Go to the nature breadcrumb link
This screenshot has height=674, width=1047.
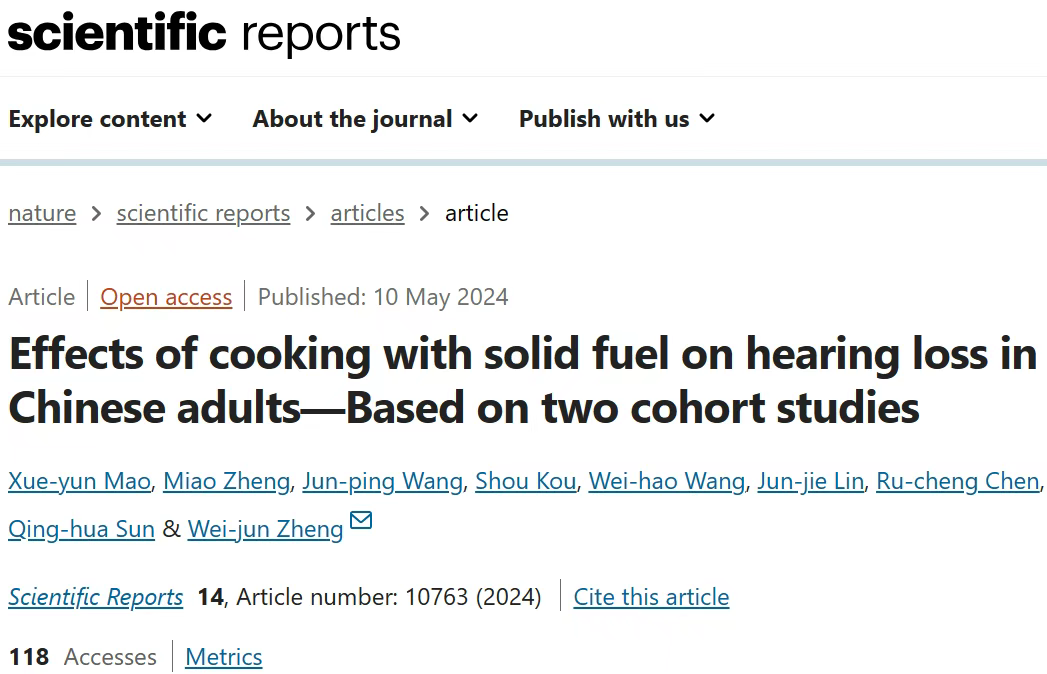coord(42,213)
